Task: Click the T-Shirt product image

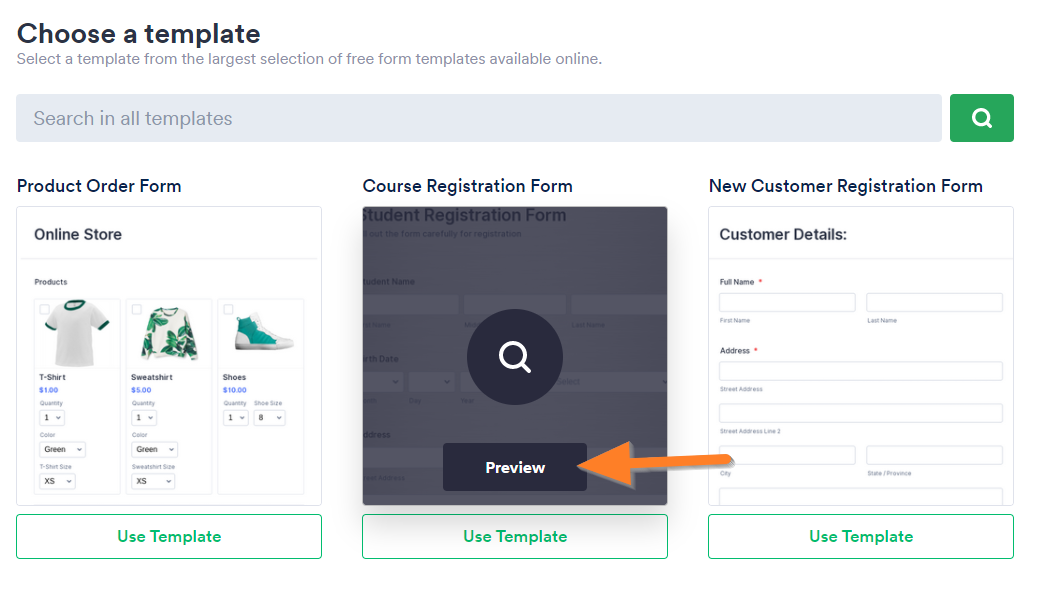Action: pos(77,332)
